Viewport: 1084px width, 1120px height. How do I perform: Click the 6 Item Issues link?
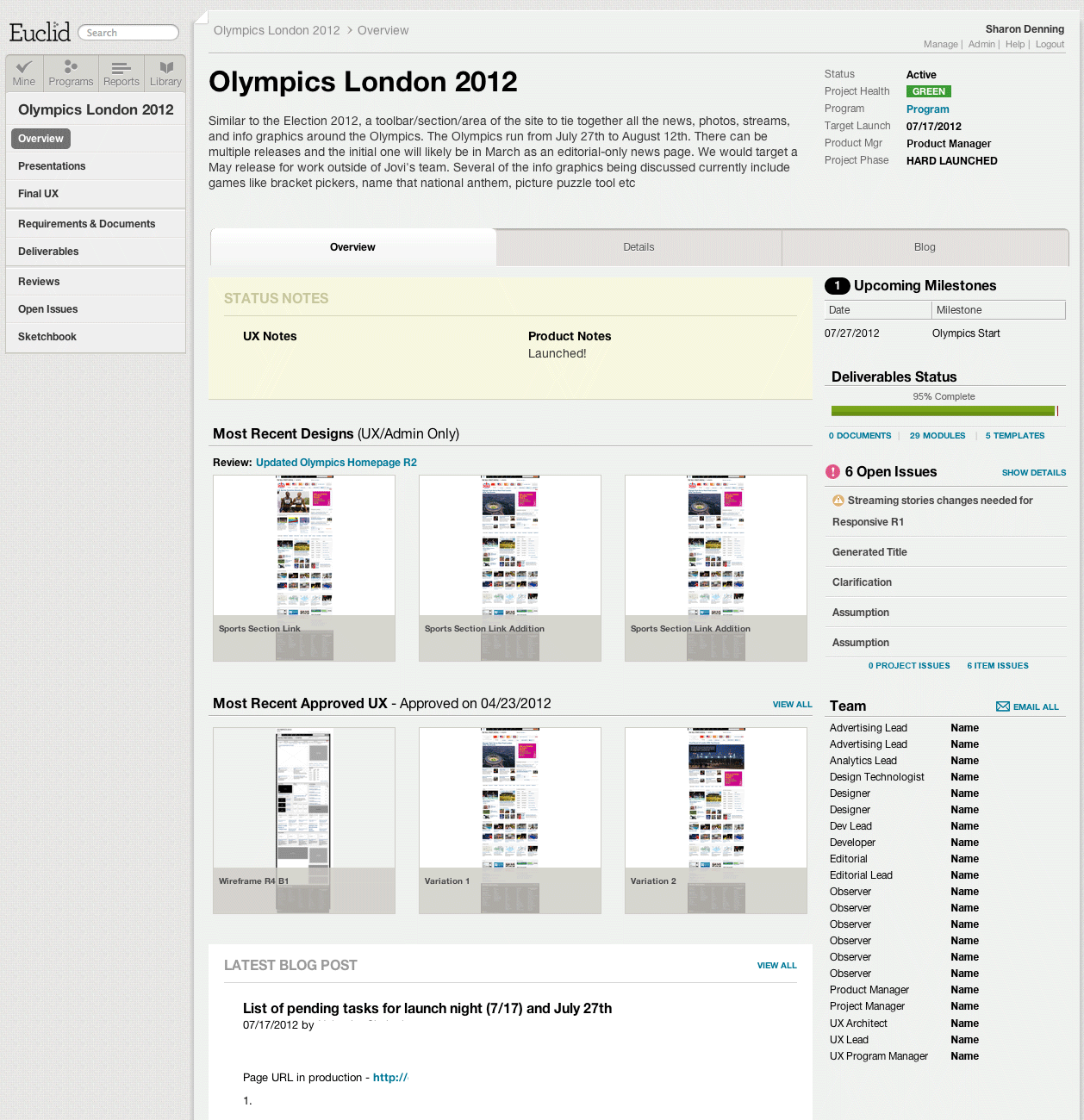pyautogui.click(x=998, y=666)
